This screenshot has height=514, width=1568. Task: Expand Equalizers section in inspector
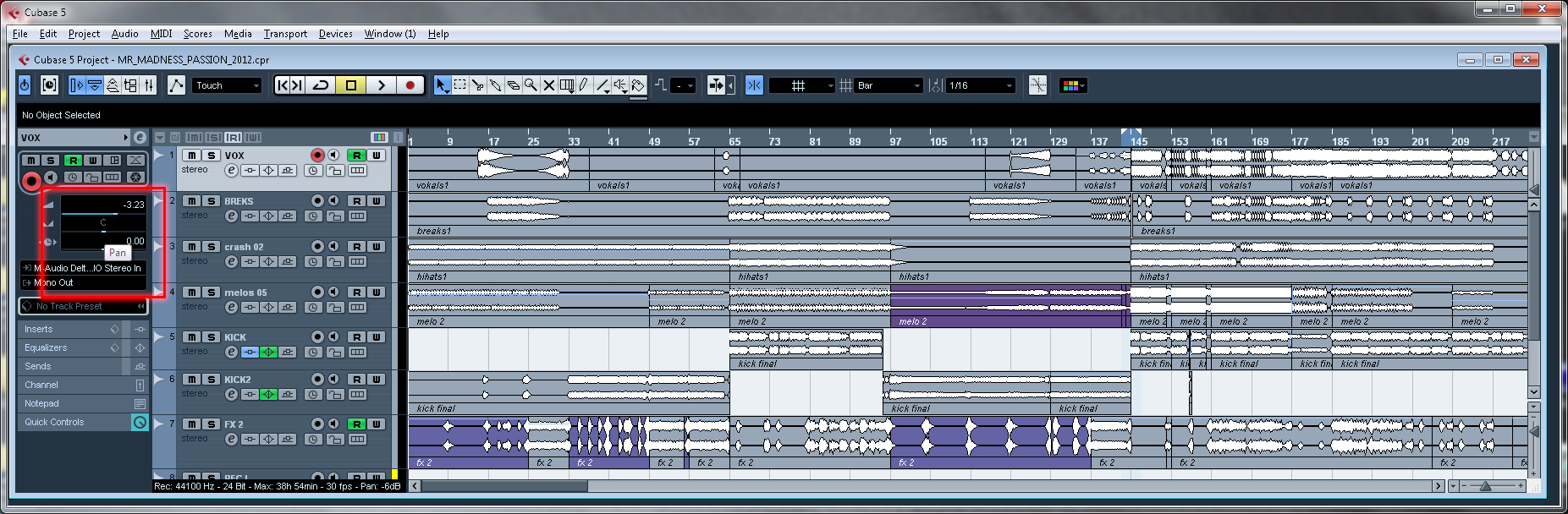pyautogui.click(x=71, y=347)
